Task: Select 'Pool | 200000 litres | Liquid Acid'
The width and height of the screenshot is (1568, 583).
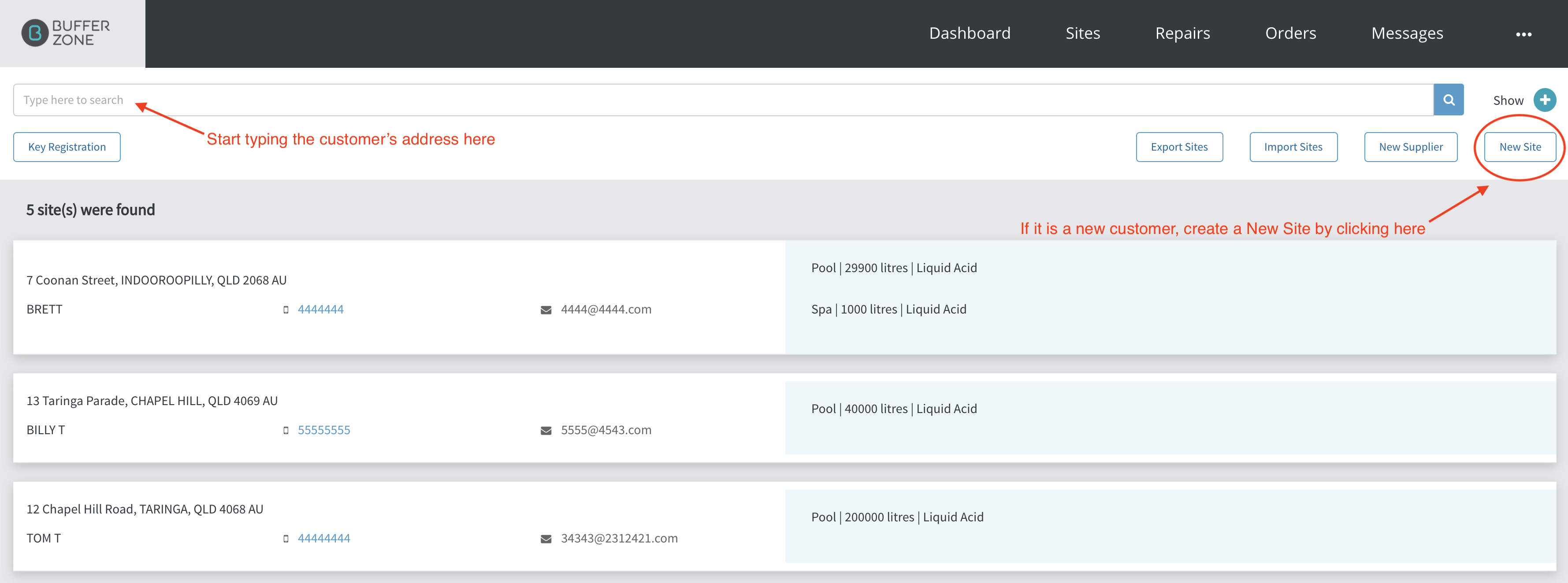Action: (897, 517)
